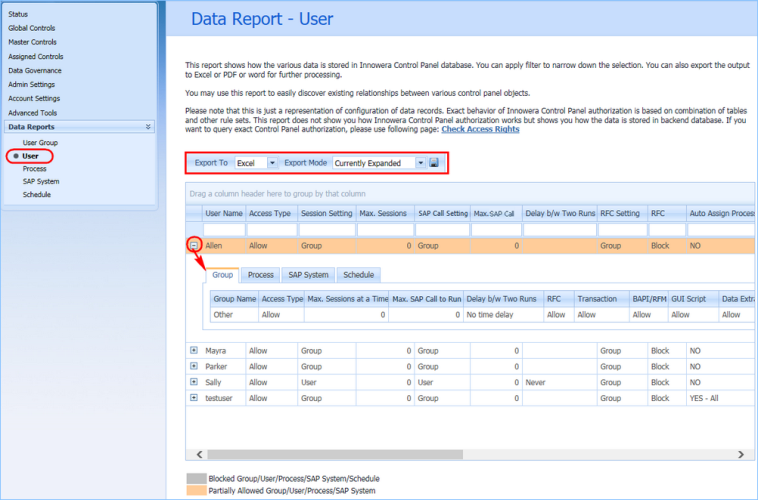Sort by User Name column header
The image size is (758, 500).
click(224, 213)
